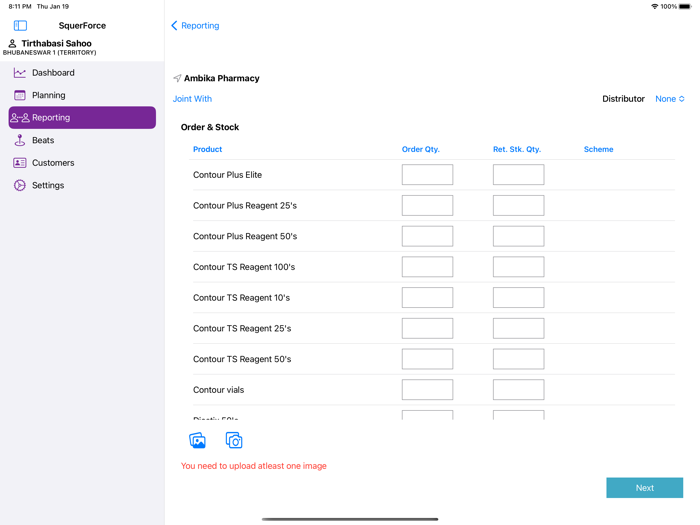700x525 pixels.
Task: Tap Ret. Stk. Qty field for Contour TS Reagent 10's
Action: (518, 298)
